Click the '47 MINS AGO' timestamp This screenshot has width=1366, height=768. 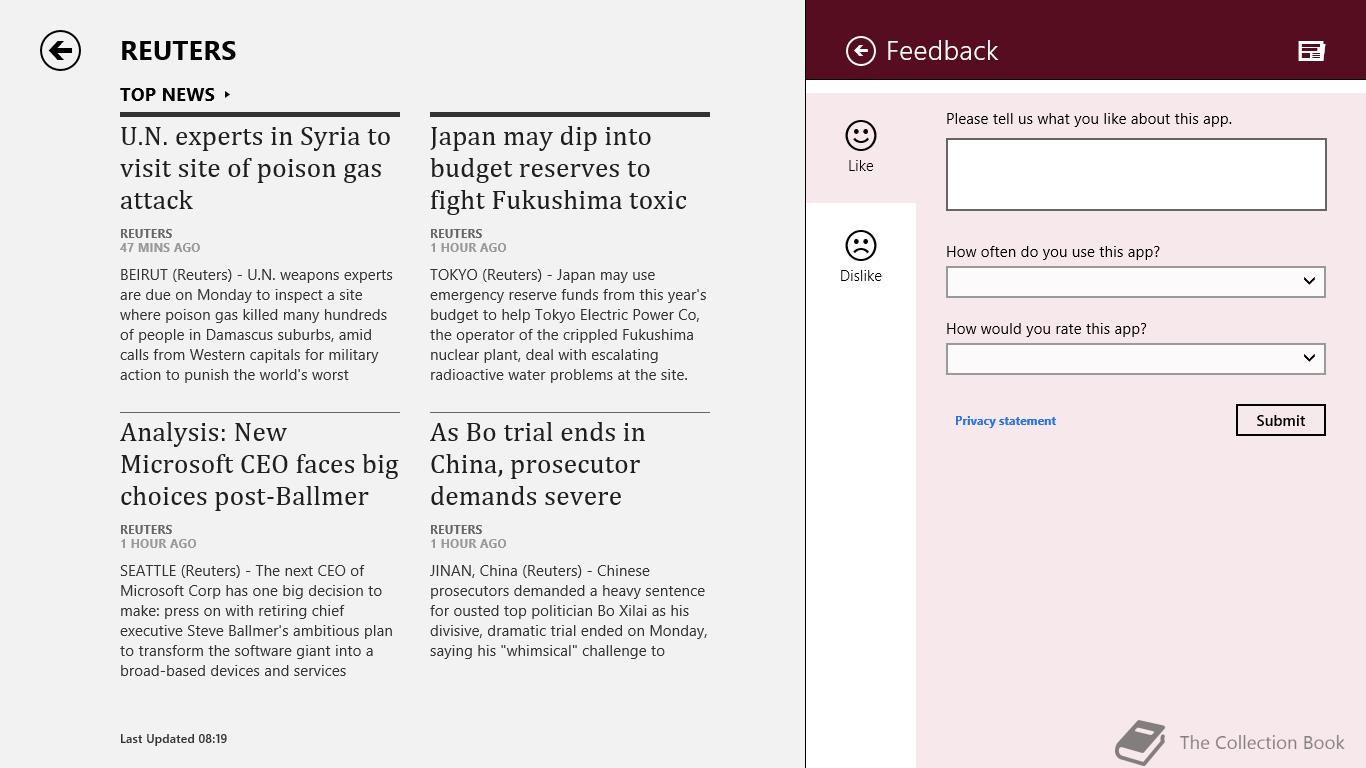tap(160, 248)
